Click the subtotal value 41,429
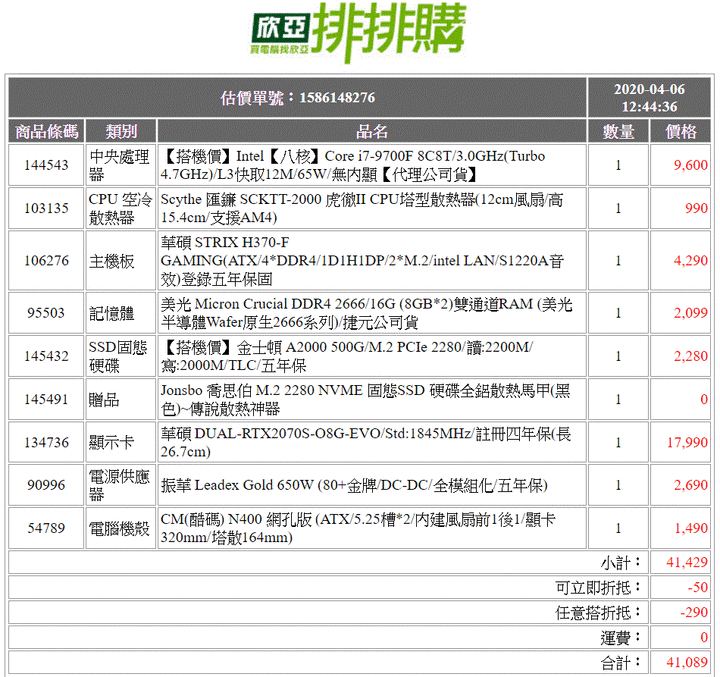Screen dimensions: 720x677 pos(687,562)
